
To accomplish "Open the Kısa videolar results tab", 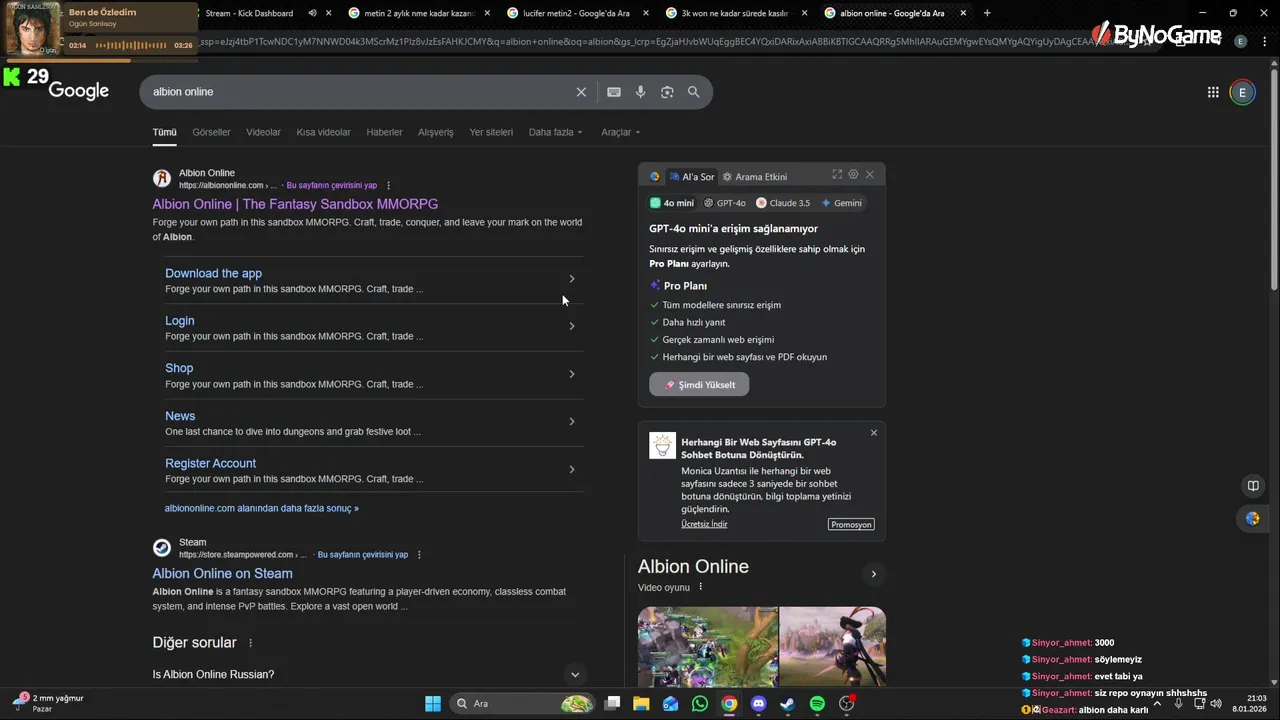I will pyautogui.click(x=323, y=132).
